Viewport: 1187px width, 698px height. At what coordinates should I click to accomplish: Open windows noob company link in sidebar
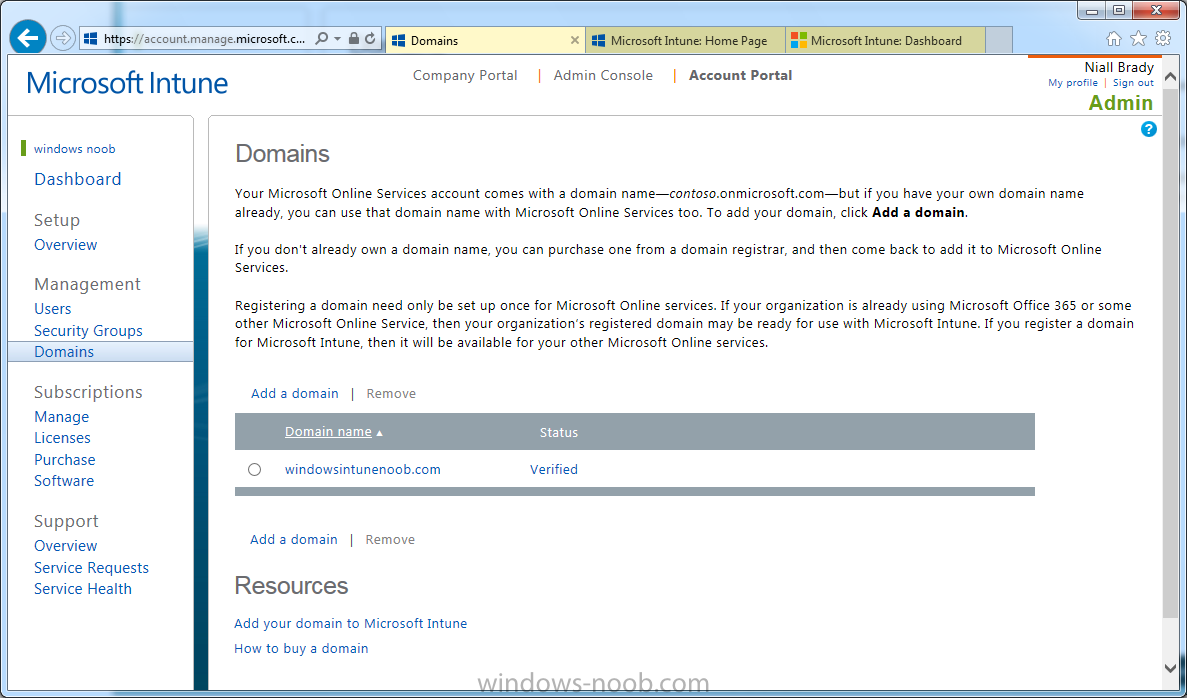74,149
